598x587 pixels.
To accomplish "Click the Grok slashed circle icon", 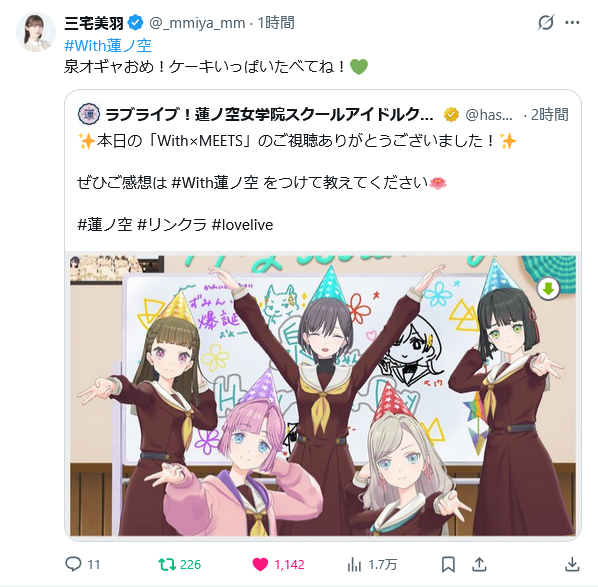I will point(545,23).
